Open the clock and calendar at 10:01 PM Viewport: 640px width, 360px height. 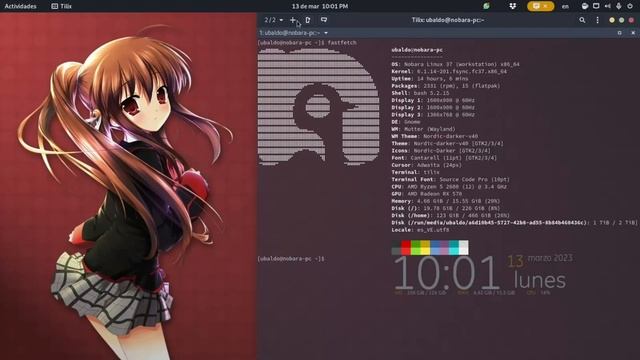[x=320, y=6]
